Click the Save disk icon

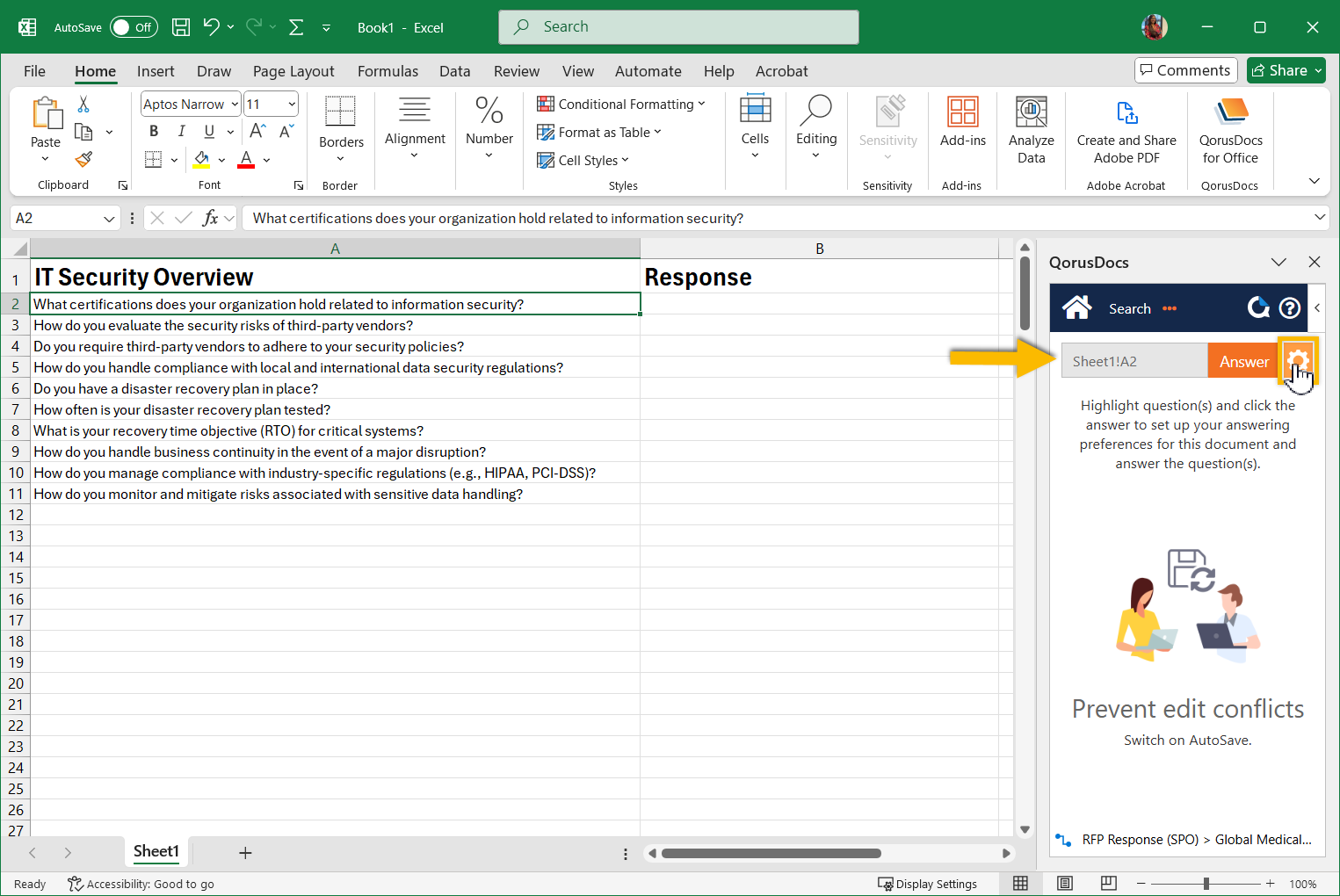(x=181, y=27)
